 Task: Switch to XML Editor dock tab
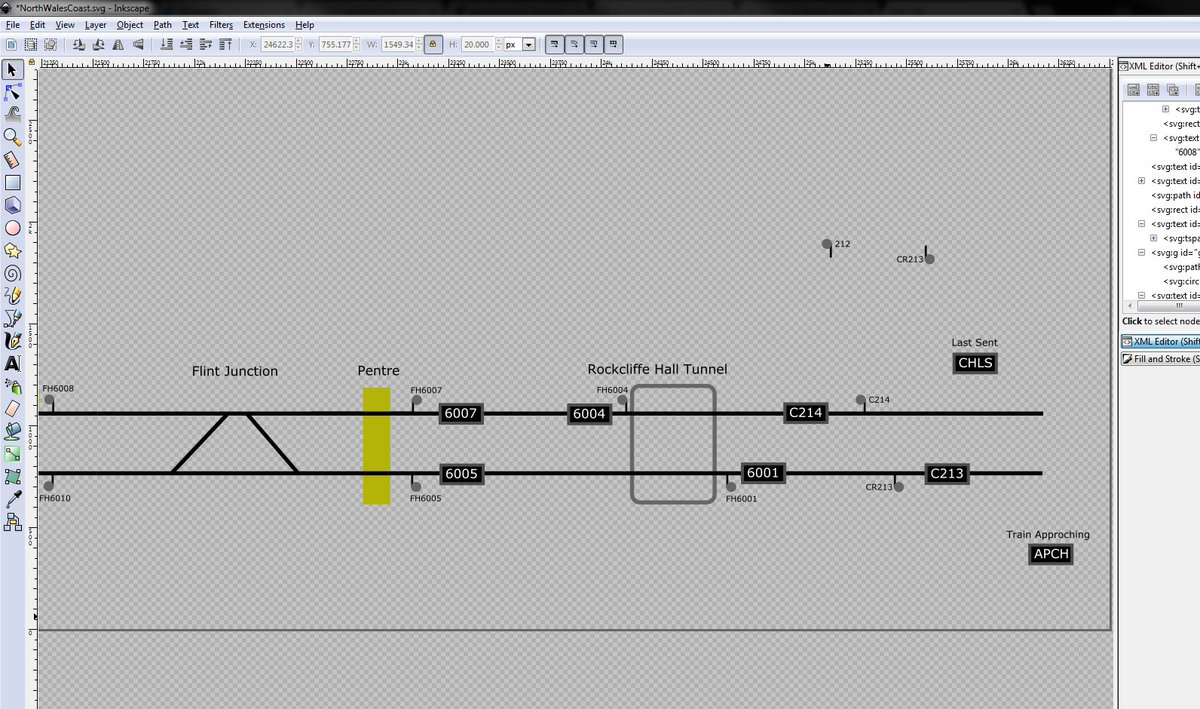[x=1160, y=341]
